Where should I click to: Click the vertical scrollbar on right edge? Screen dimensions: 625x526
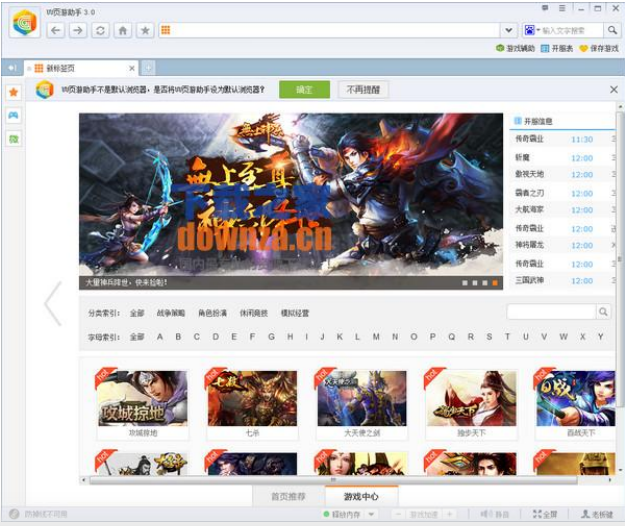coord(620,259)
